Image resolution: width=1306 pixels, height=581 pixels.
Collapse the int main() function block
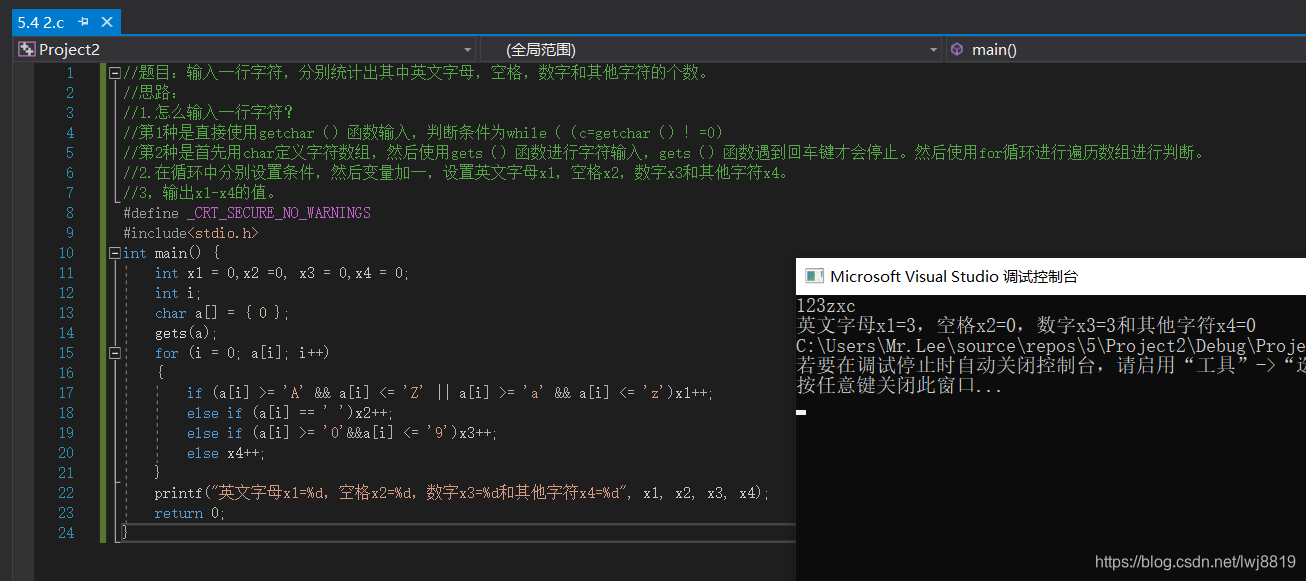[115, 253]
